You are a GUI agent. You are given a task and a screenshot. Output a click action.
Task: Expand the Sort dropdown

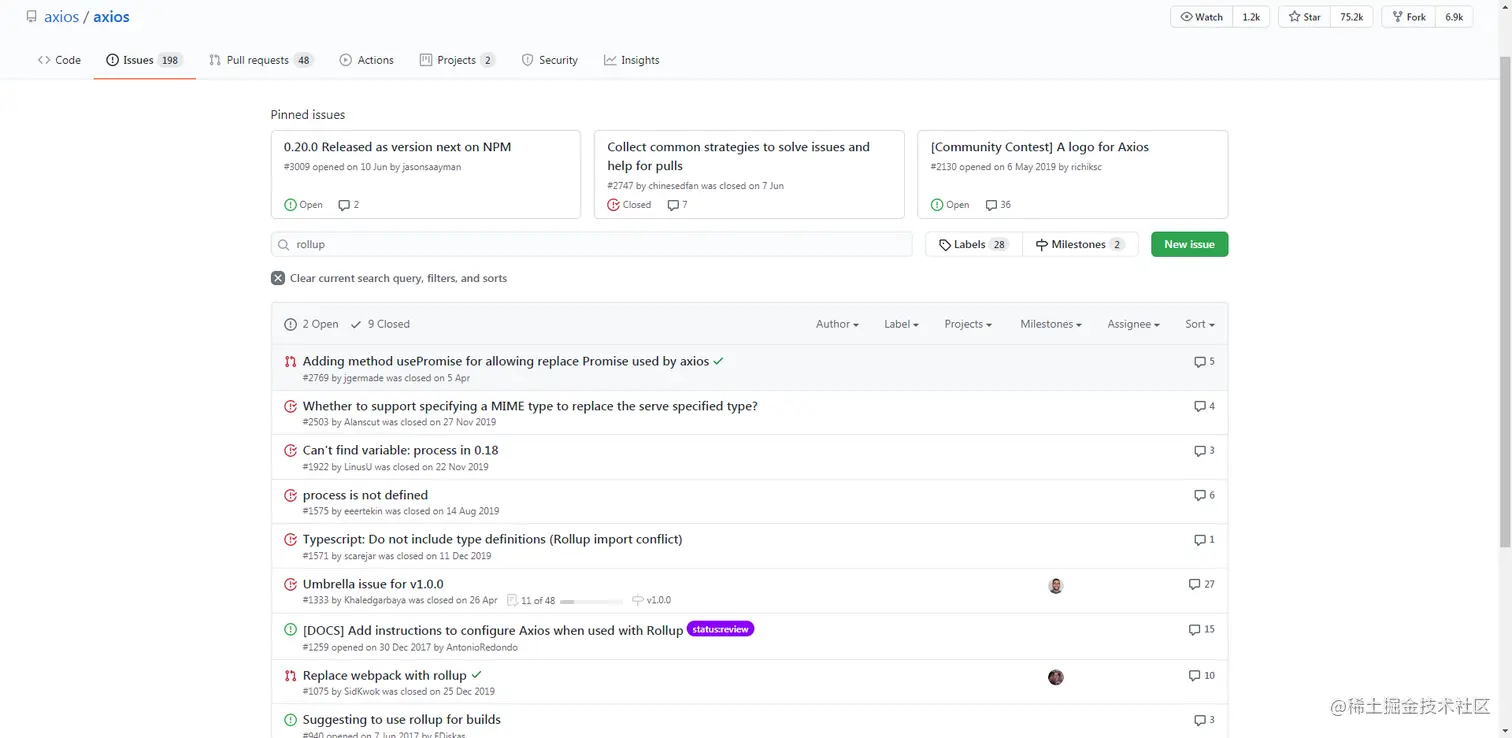pyautogui.click(x=1200, y=324)
